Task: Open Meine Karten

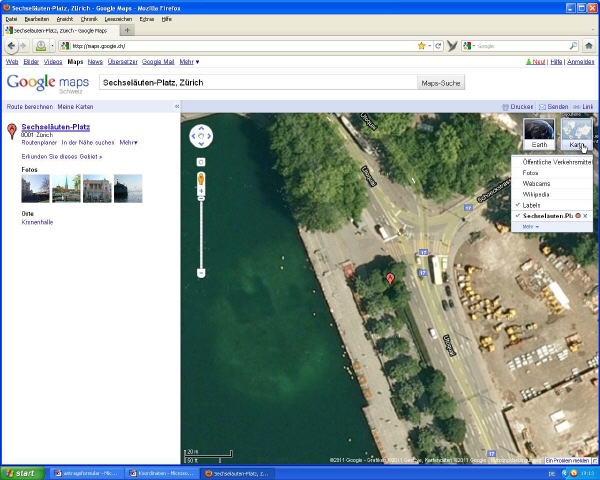Action: [75, 107]
